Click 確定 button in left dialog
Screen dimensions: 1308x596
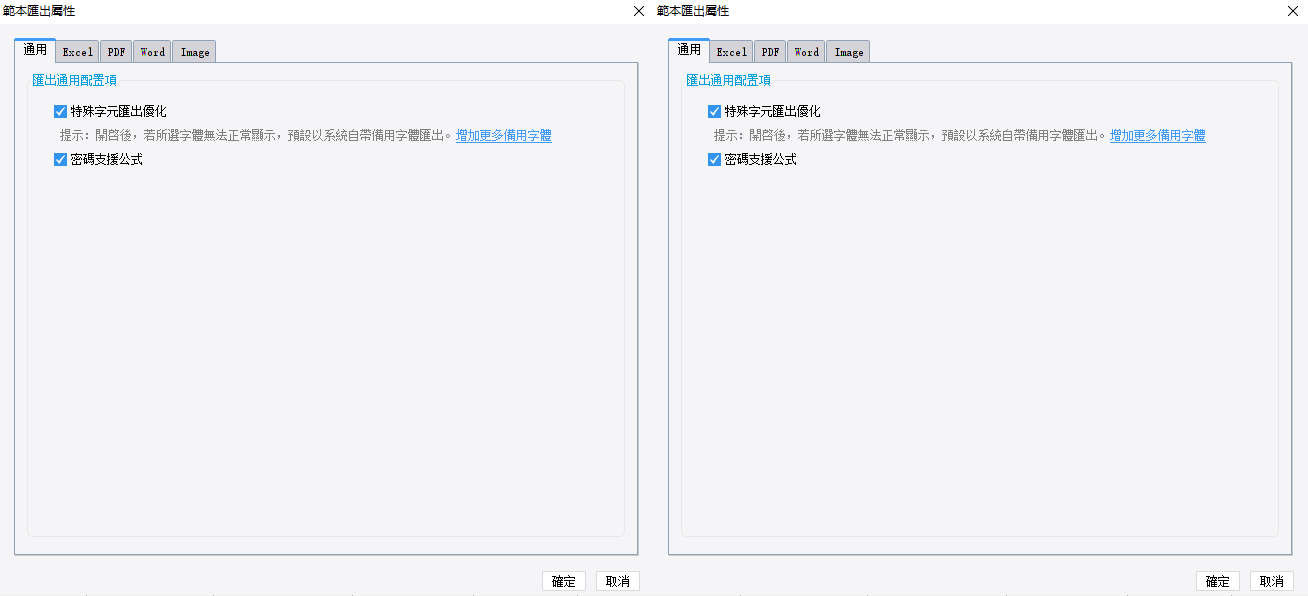click(564, 581)
